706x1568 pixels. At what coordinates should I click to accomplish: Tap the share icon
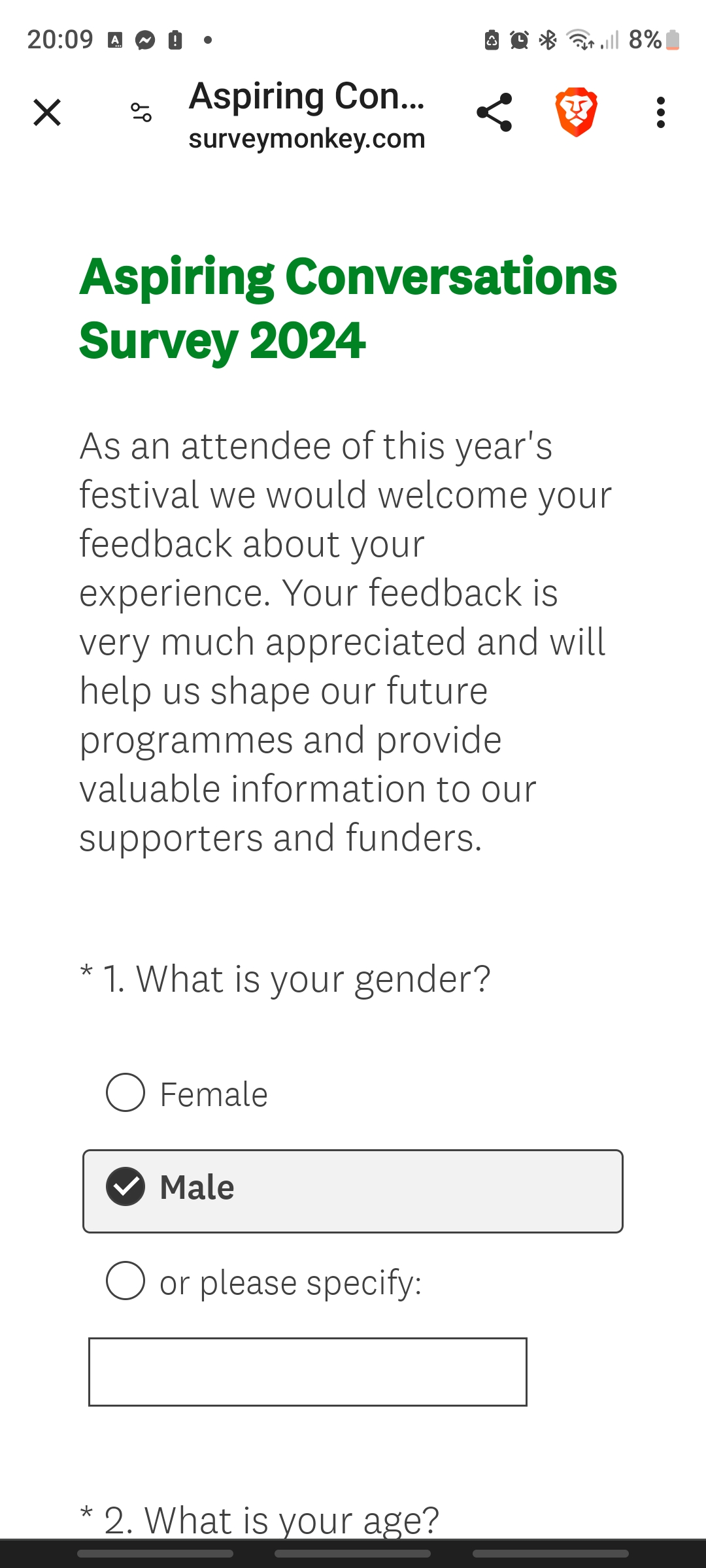click(x=494, y=112)
